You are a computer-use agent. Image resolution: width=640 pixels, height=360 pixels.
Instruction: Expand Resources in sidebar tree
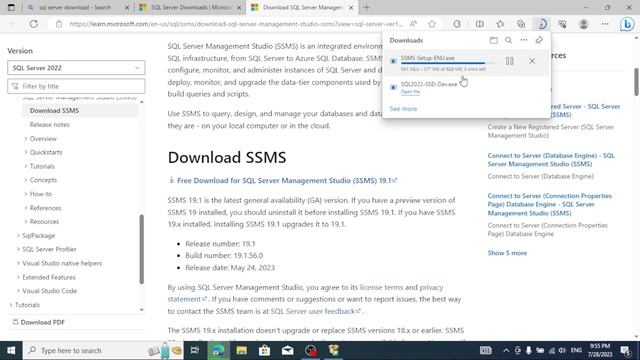click(44, 222)
